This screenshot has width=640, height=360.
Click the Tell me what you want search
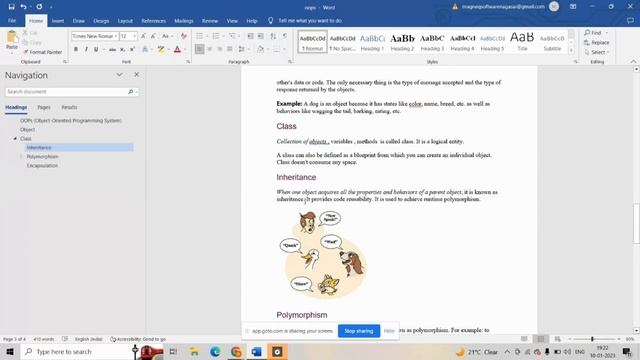click(x=310, y=20)
